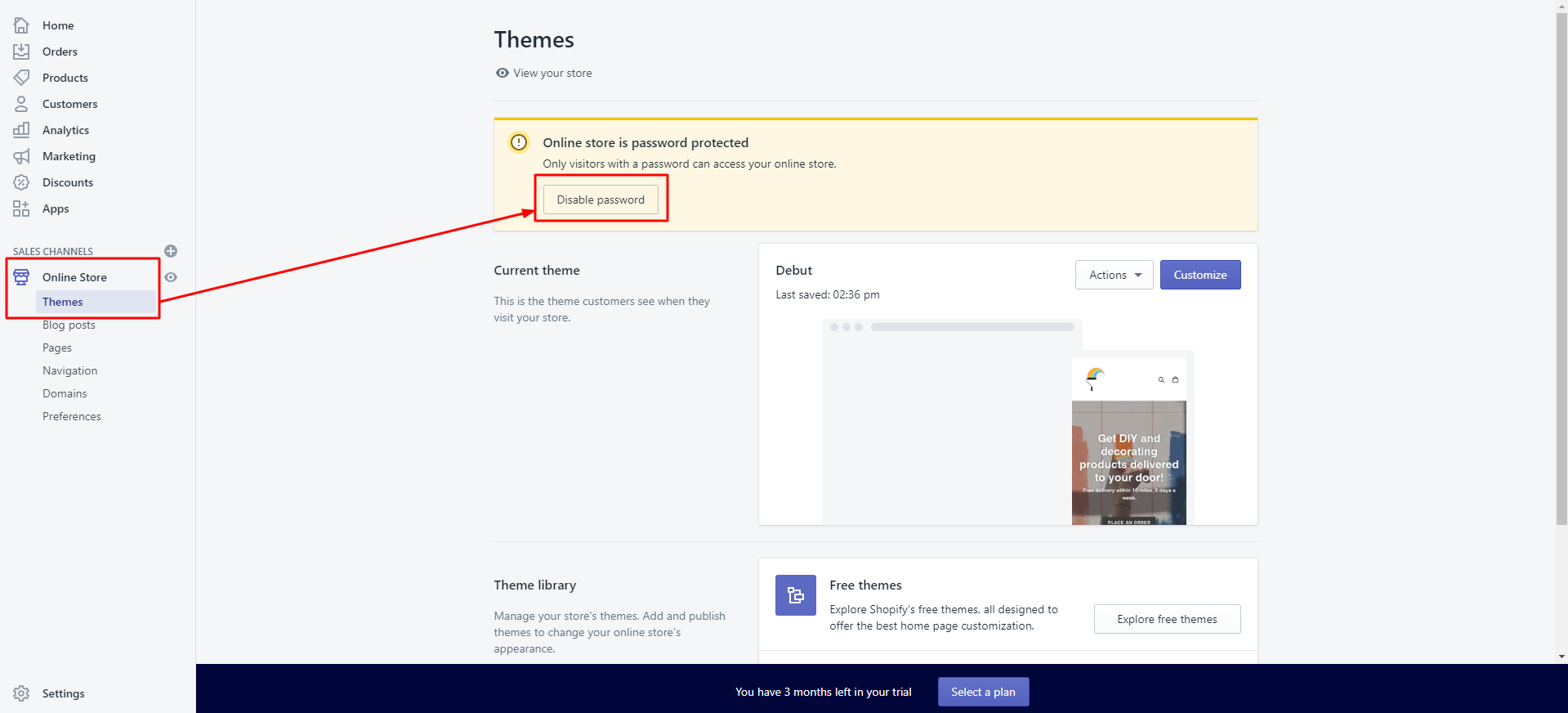Click the trial months left message

tap(823, 692)
